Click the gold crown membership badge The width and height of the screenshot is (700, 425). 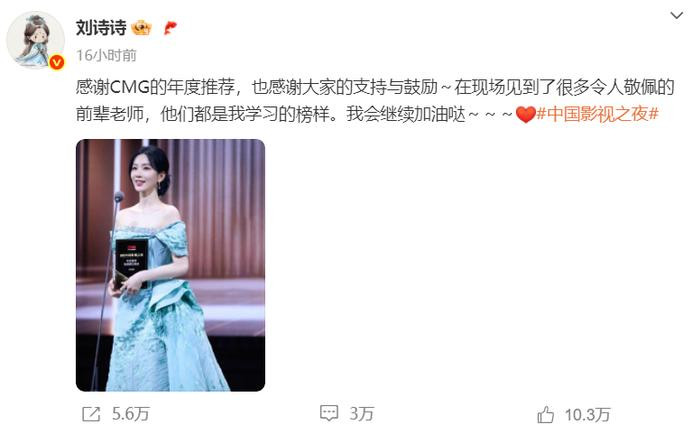click(x=142, y=28)
